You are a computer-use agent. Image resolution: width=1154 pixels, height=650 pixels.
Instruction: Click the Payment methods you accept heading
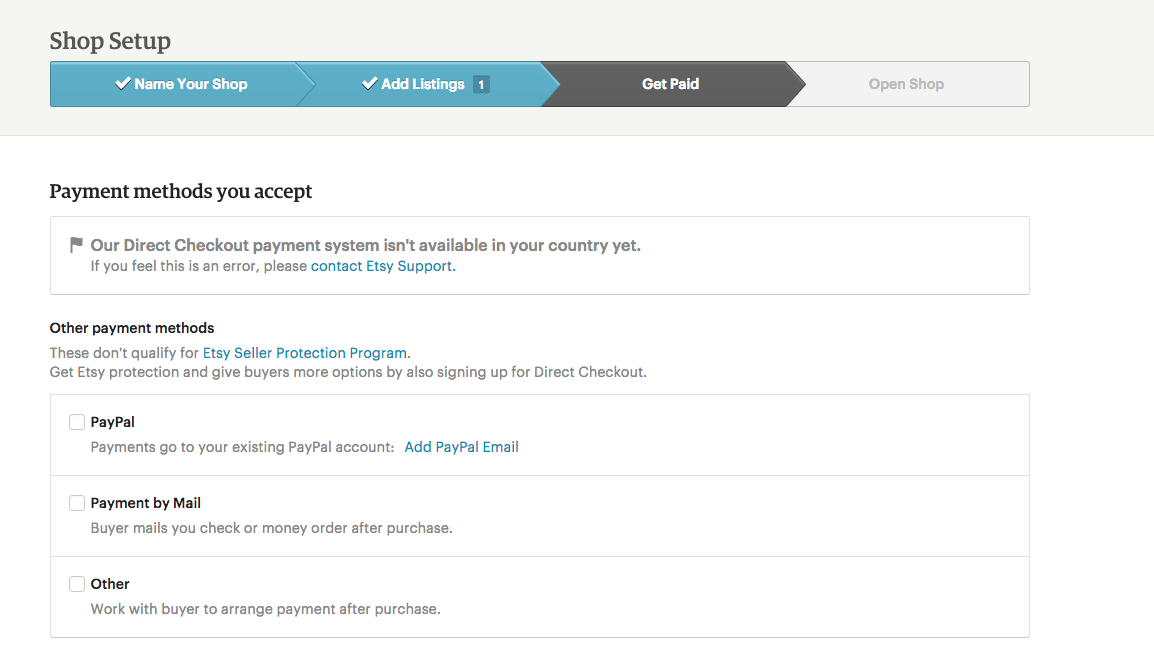(x=180, y=191)
